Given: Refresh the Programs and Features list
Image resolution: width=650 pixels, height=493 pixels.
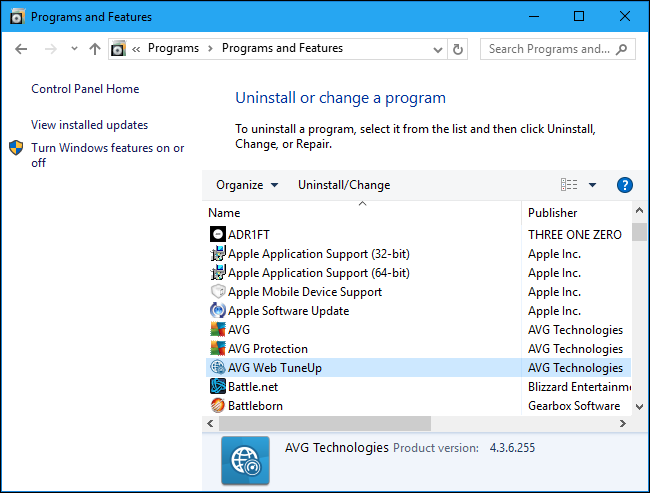Looking at the screenshot, I should click(x=458, y=49).
